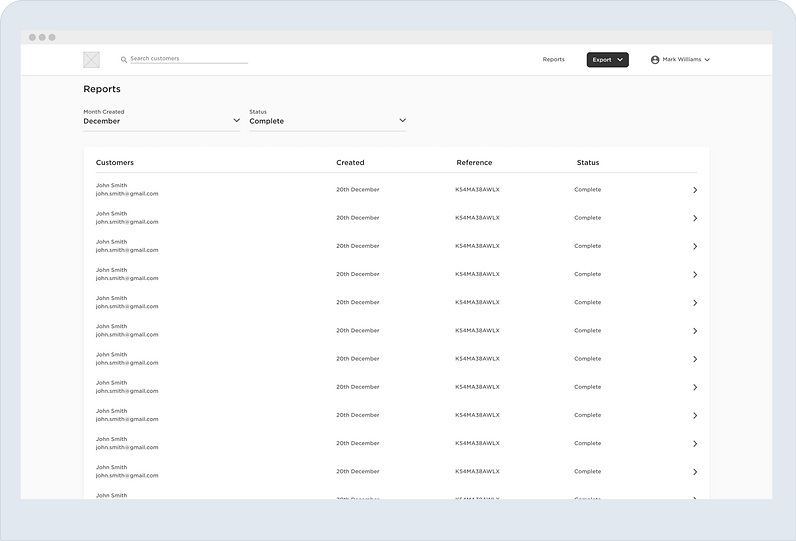This screenshot has width=796, height=541.
Task: Open the fifth table row's right chevron
Action: [x=695, y=302]
